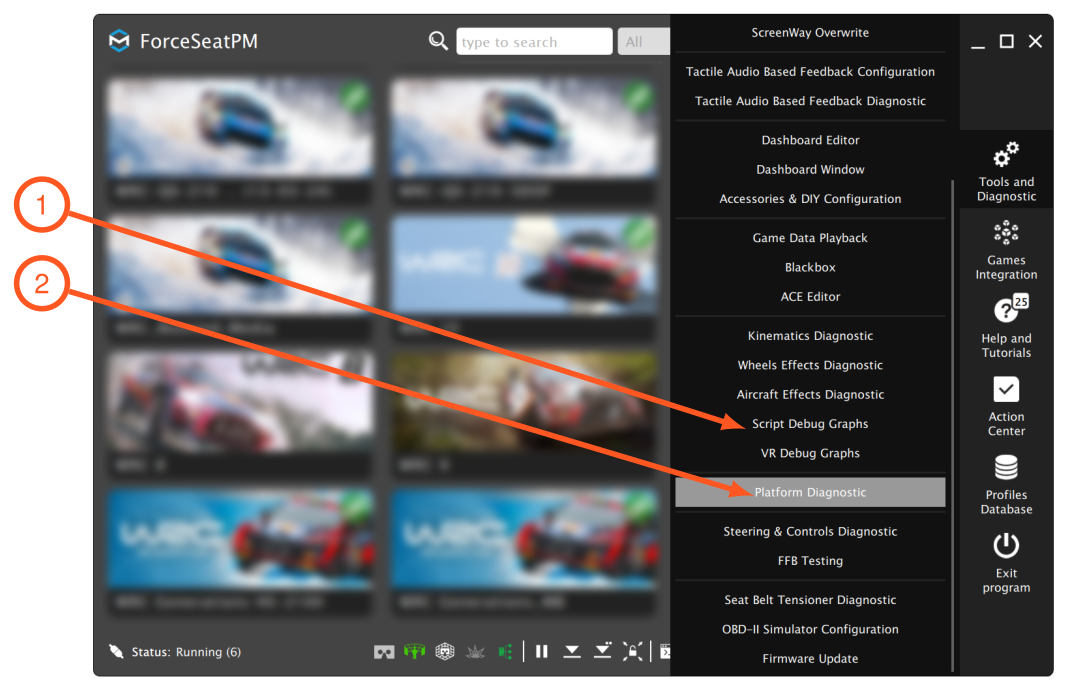Screen dimensions: 1068x691
Task: Open the All filter dropdown
Action: (644, 42)
